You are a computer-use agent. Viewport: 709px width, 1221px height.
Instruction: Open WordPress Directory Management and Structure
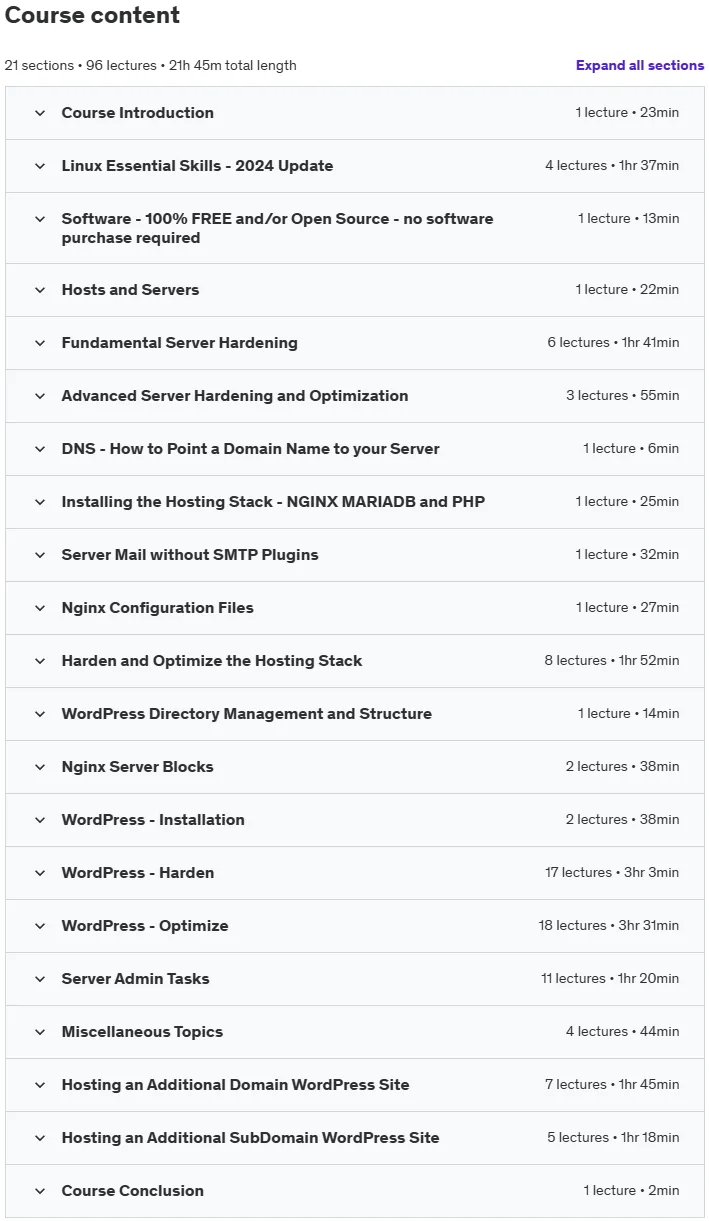[247, 714]
